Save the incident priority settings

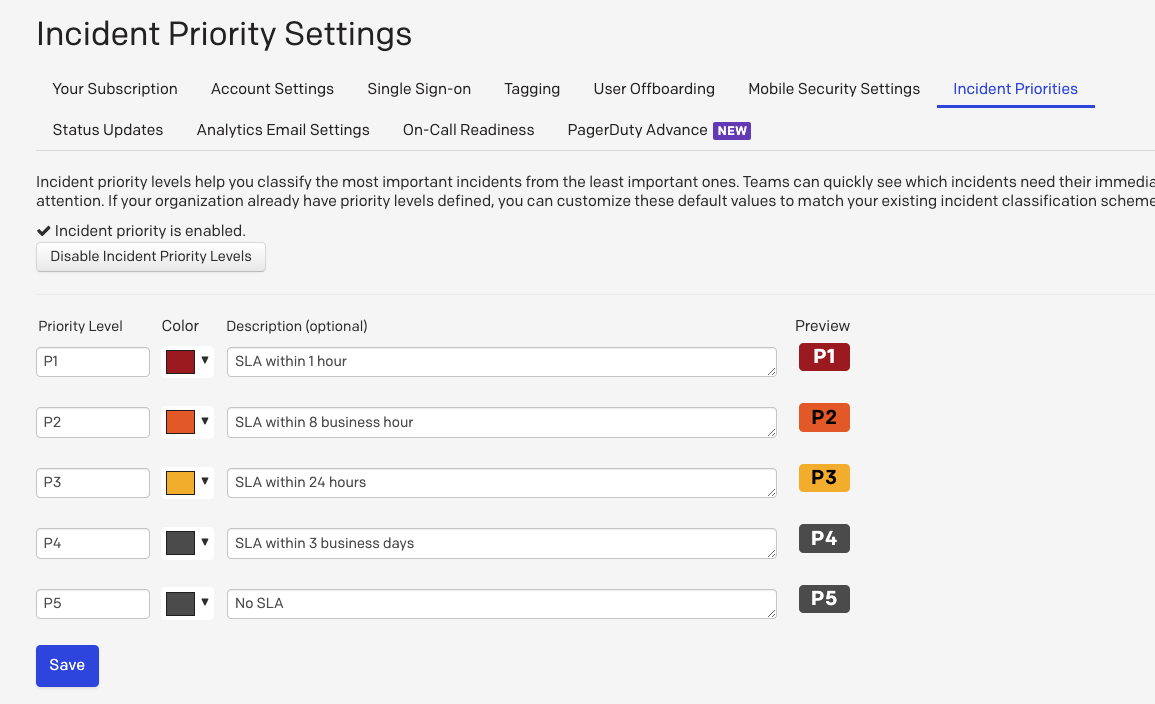67,665
